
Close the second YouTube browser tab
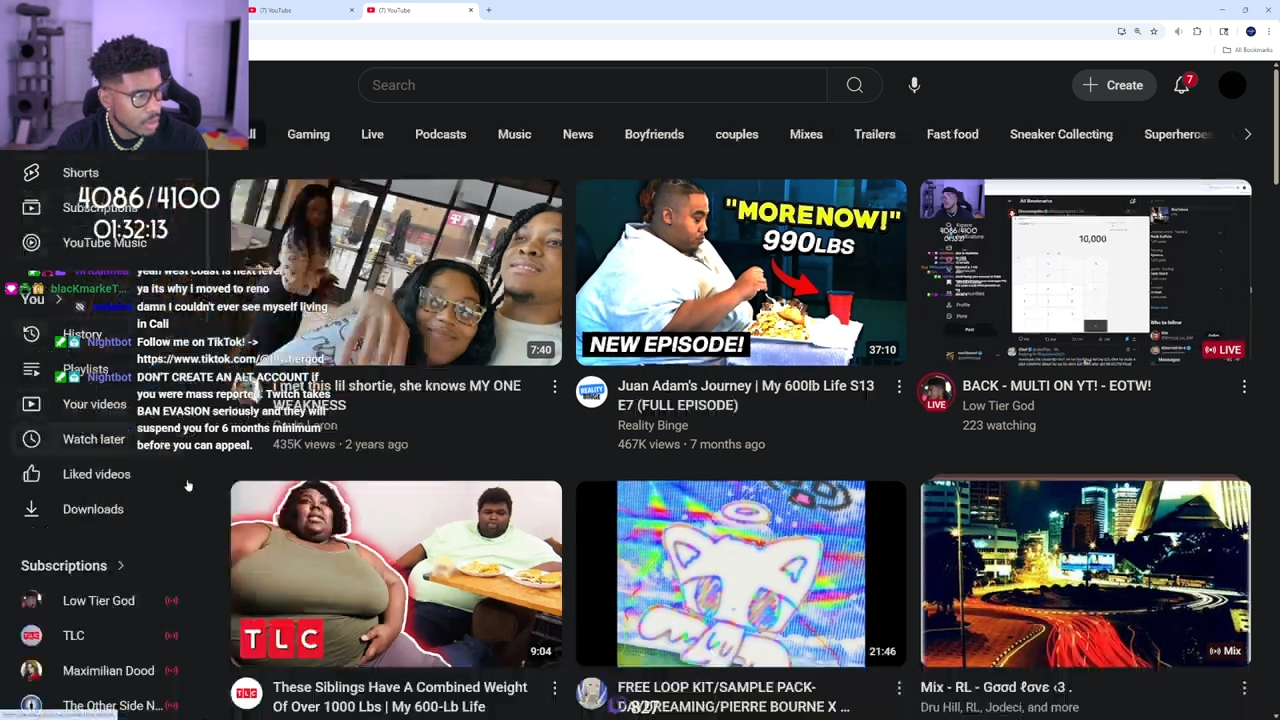click(x=471, y=10)
